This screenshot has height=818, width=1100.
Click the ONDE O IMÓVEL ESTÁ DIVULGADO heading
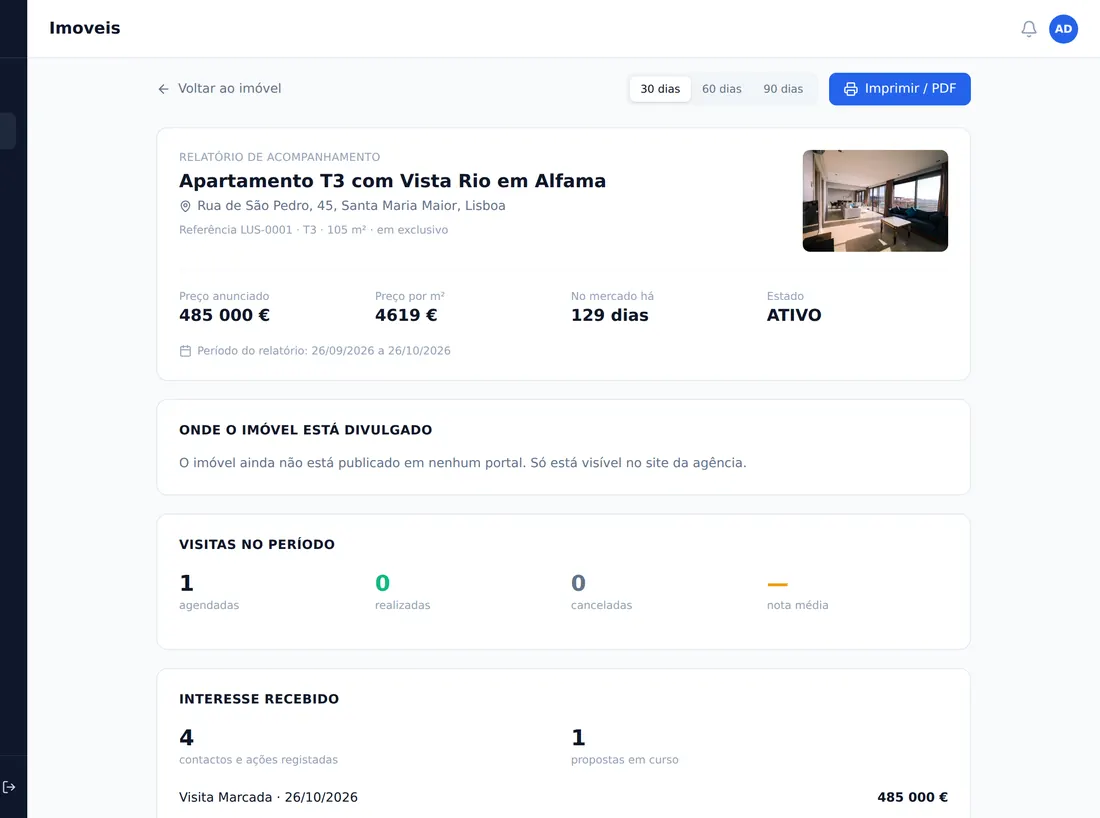(x=306, y=430)
